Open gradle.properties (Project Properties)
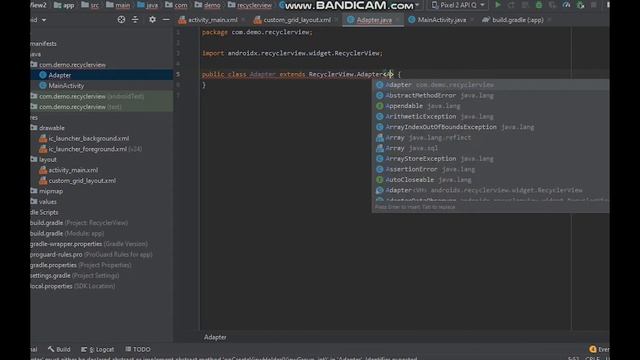The height and width of the screenshot is (360, 640). (81, 265)
